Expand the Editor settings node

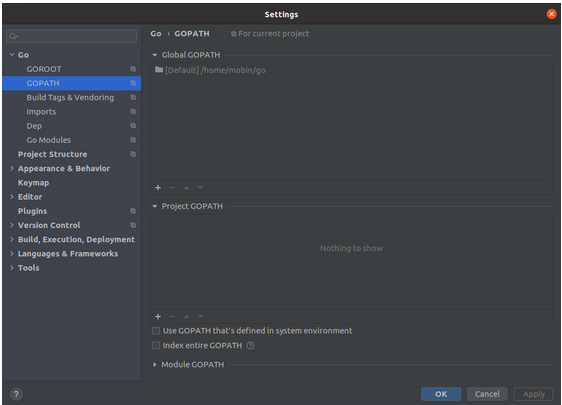click(x=12, y=197)
